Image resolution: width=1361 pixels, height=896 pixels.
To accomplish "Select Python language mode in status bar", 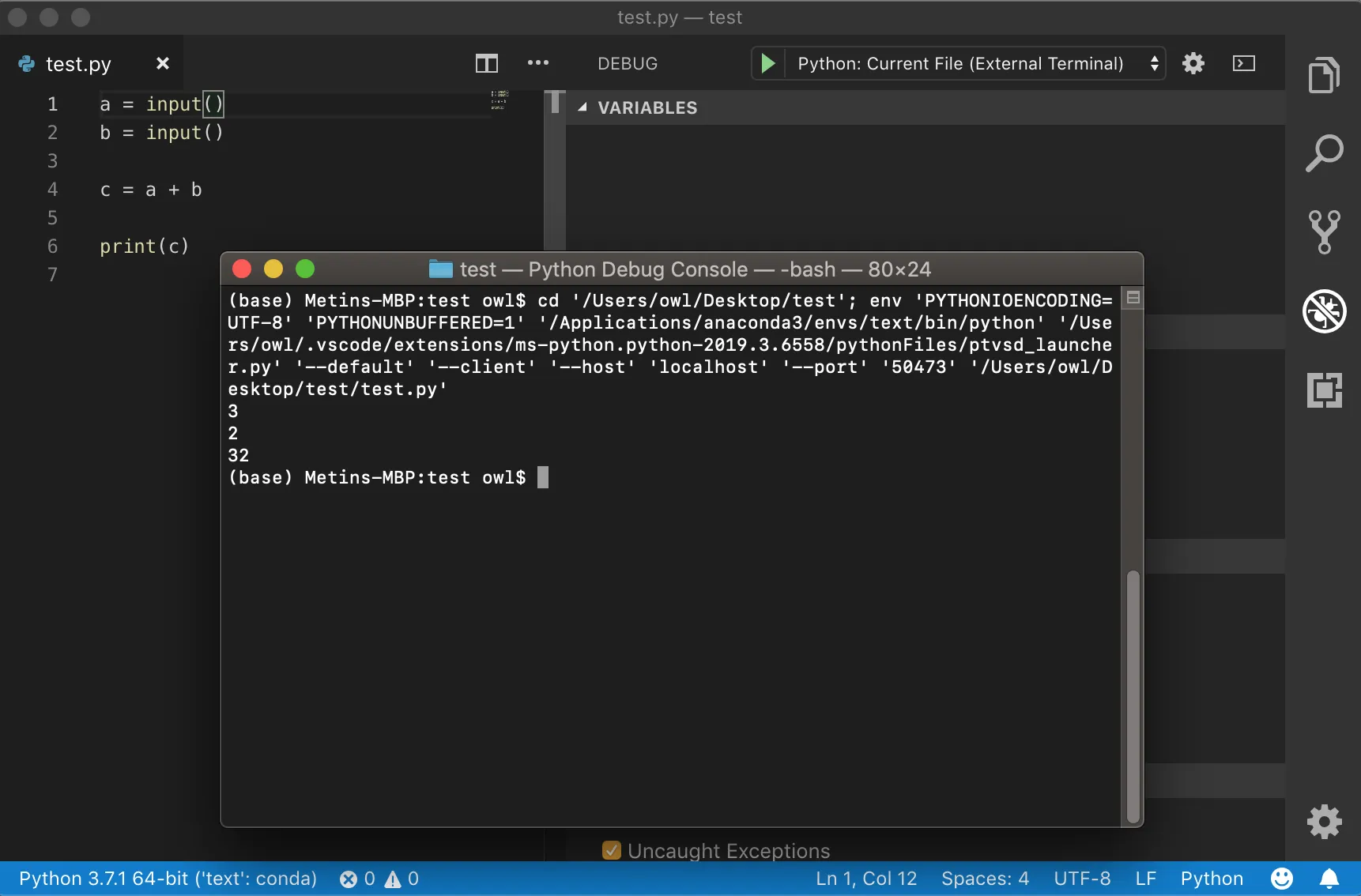I will 1212,879.
